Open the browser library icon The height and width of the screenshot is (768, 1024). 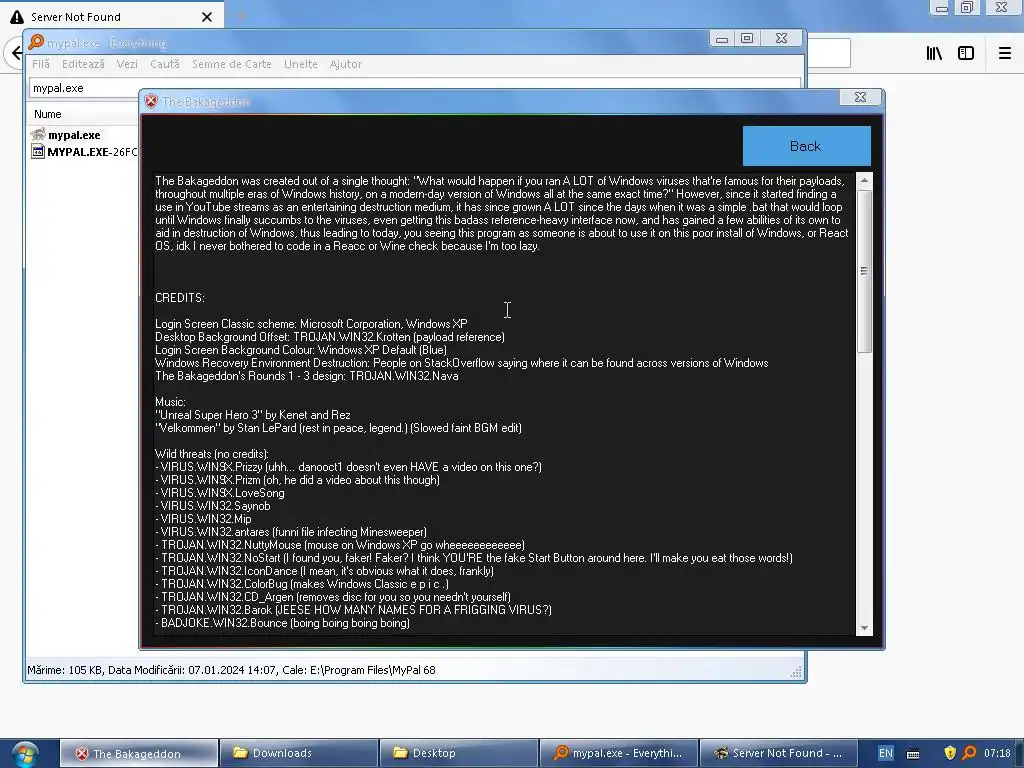(934, 54)
